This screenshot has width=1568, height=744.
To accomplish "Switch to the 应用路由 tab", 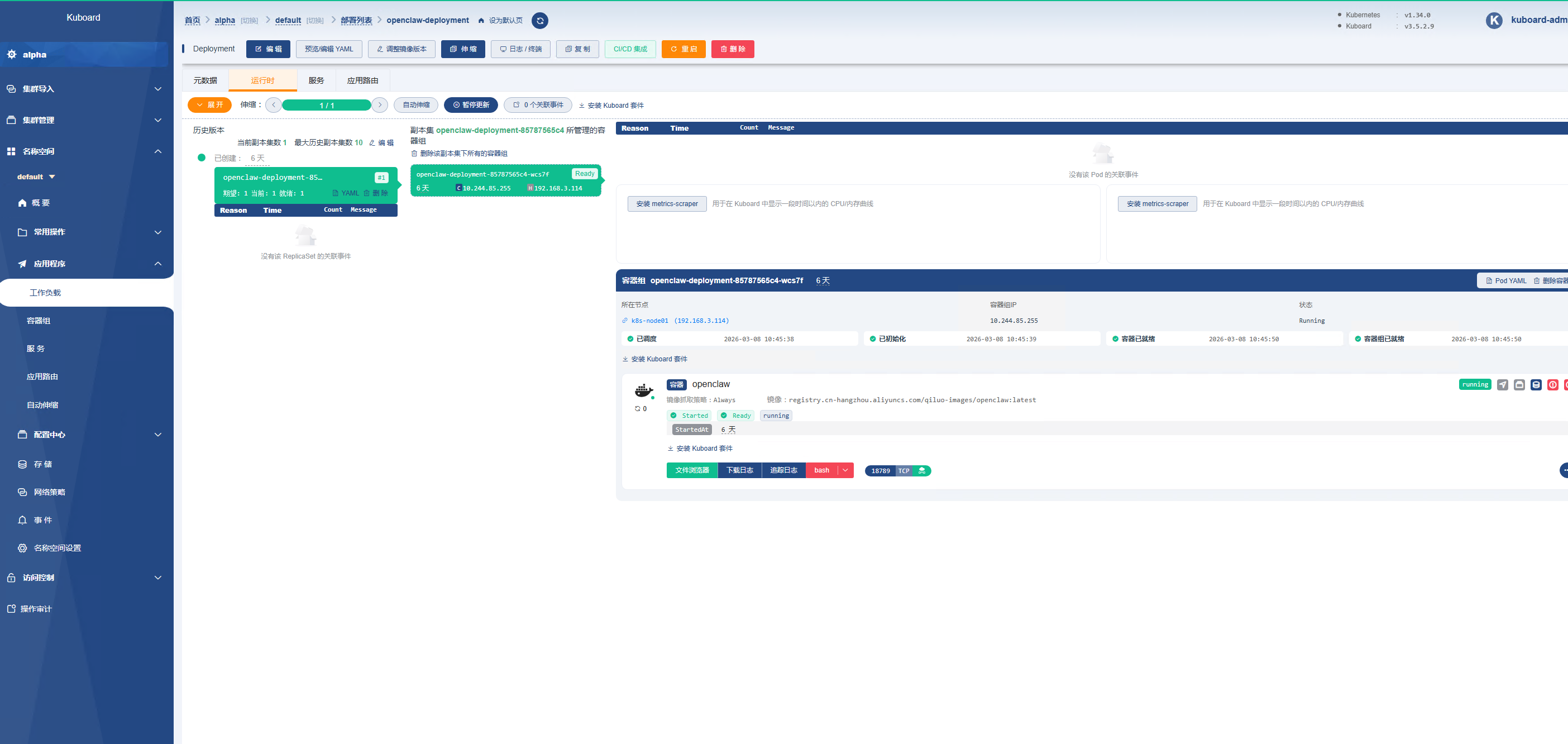I will click(x=362, y=80).
